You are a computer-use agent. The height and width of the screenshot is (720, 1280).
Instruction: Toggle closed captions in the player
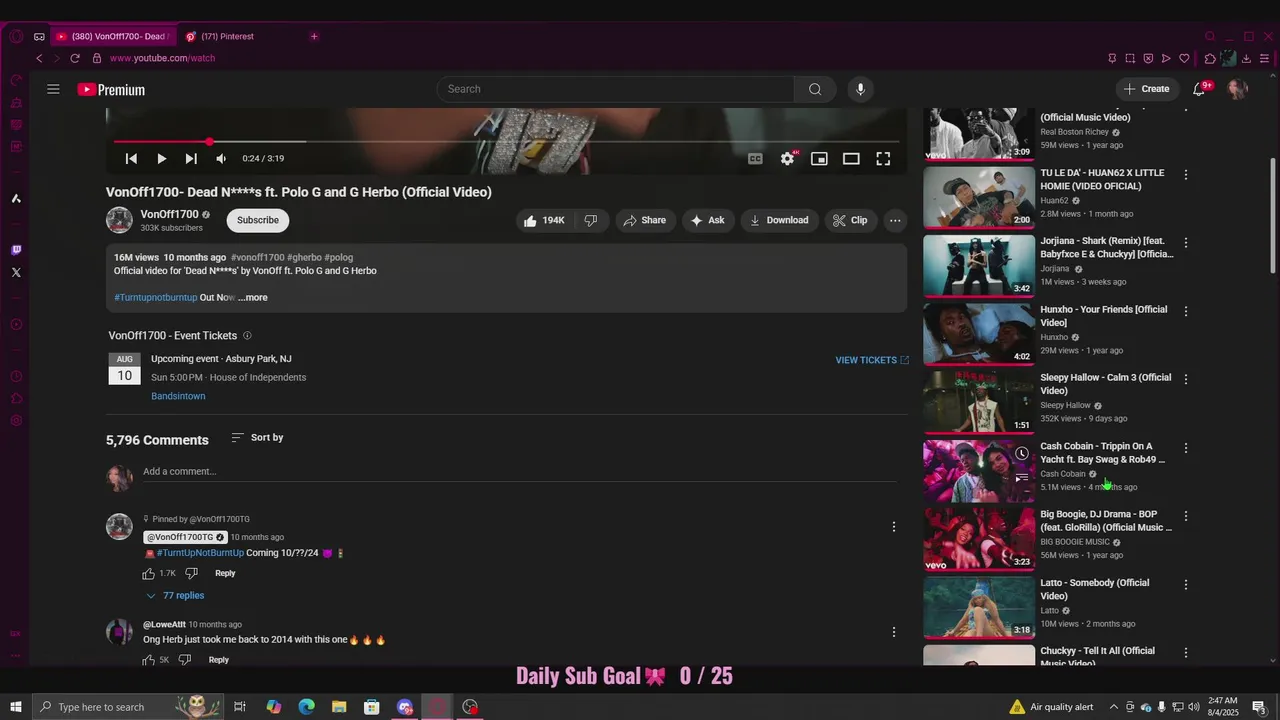click(x=755, y=159)
